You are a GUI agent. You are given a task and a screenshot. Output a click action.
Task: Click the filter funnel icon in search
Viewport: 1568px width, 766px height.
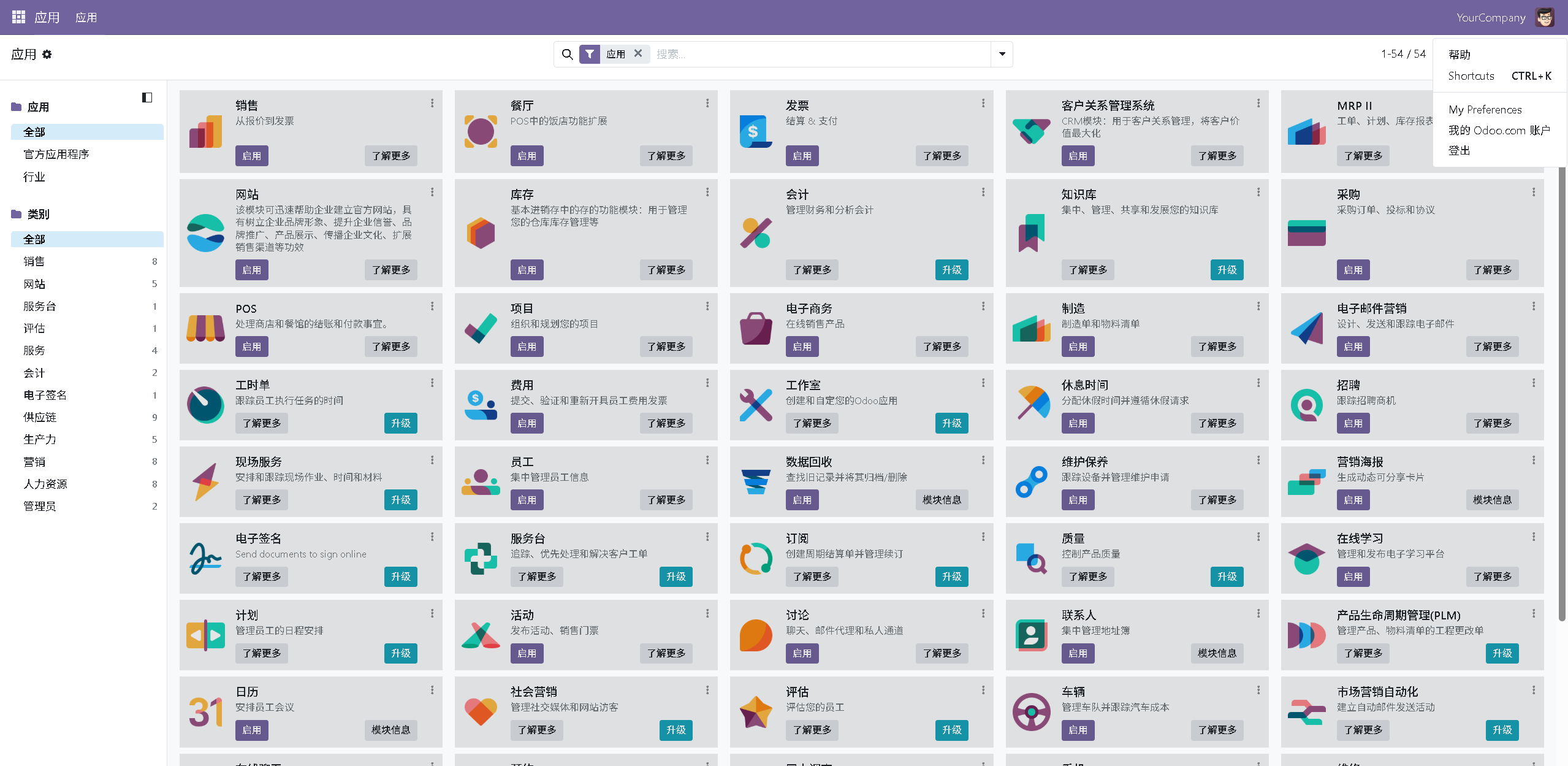[589, 55]
